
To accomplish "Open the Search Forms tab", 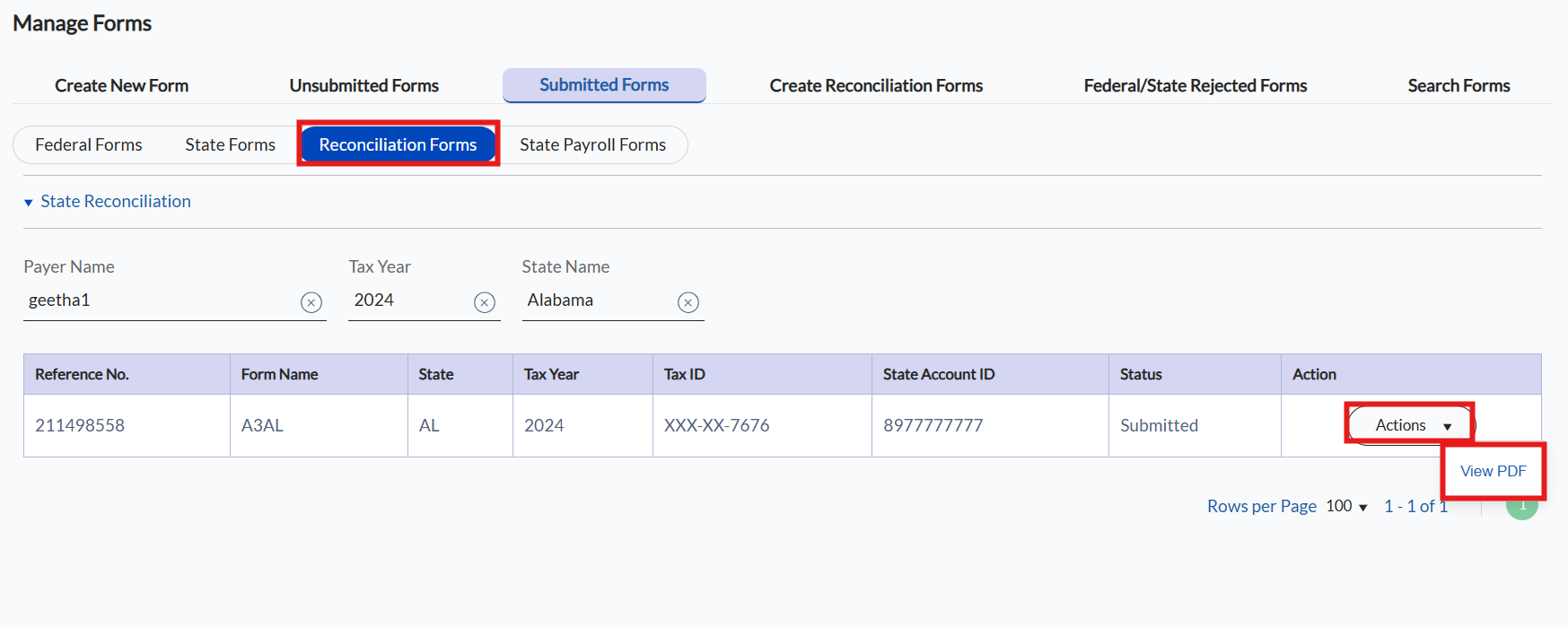I will click(x=1459, y=86).
